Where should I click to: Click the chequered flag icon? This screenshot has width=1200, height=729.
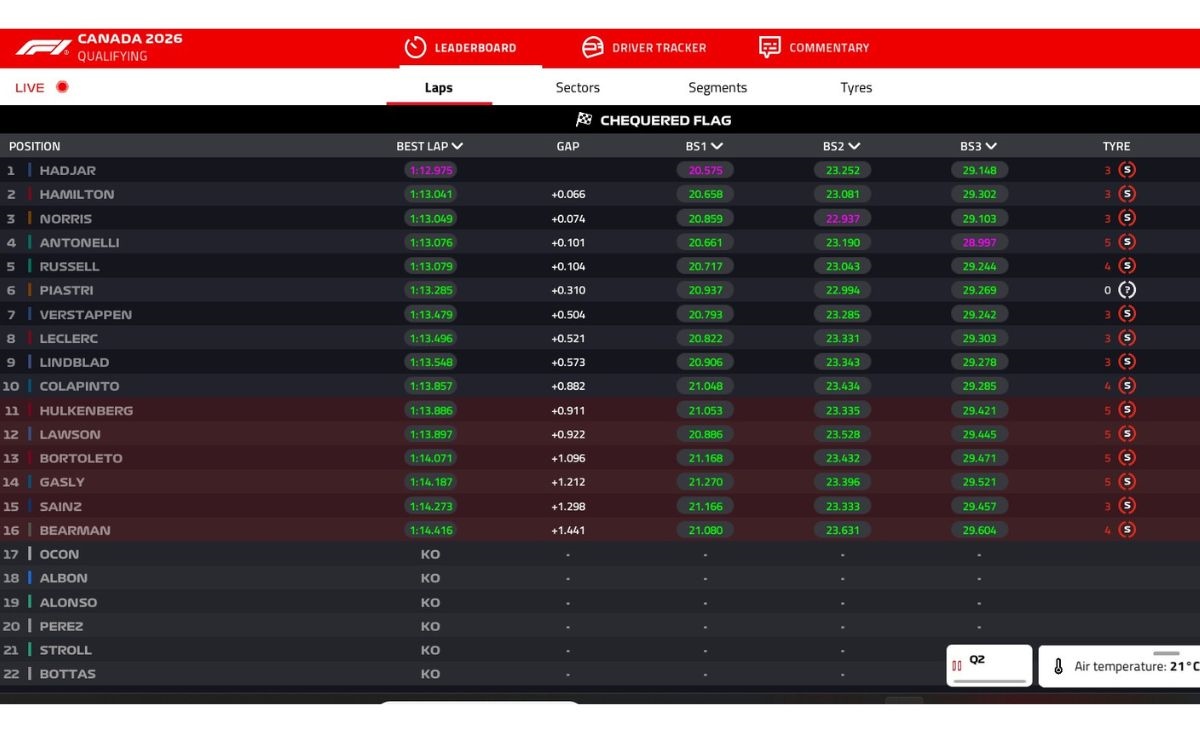(584, 120)
